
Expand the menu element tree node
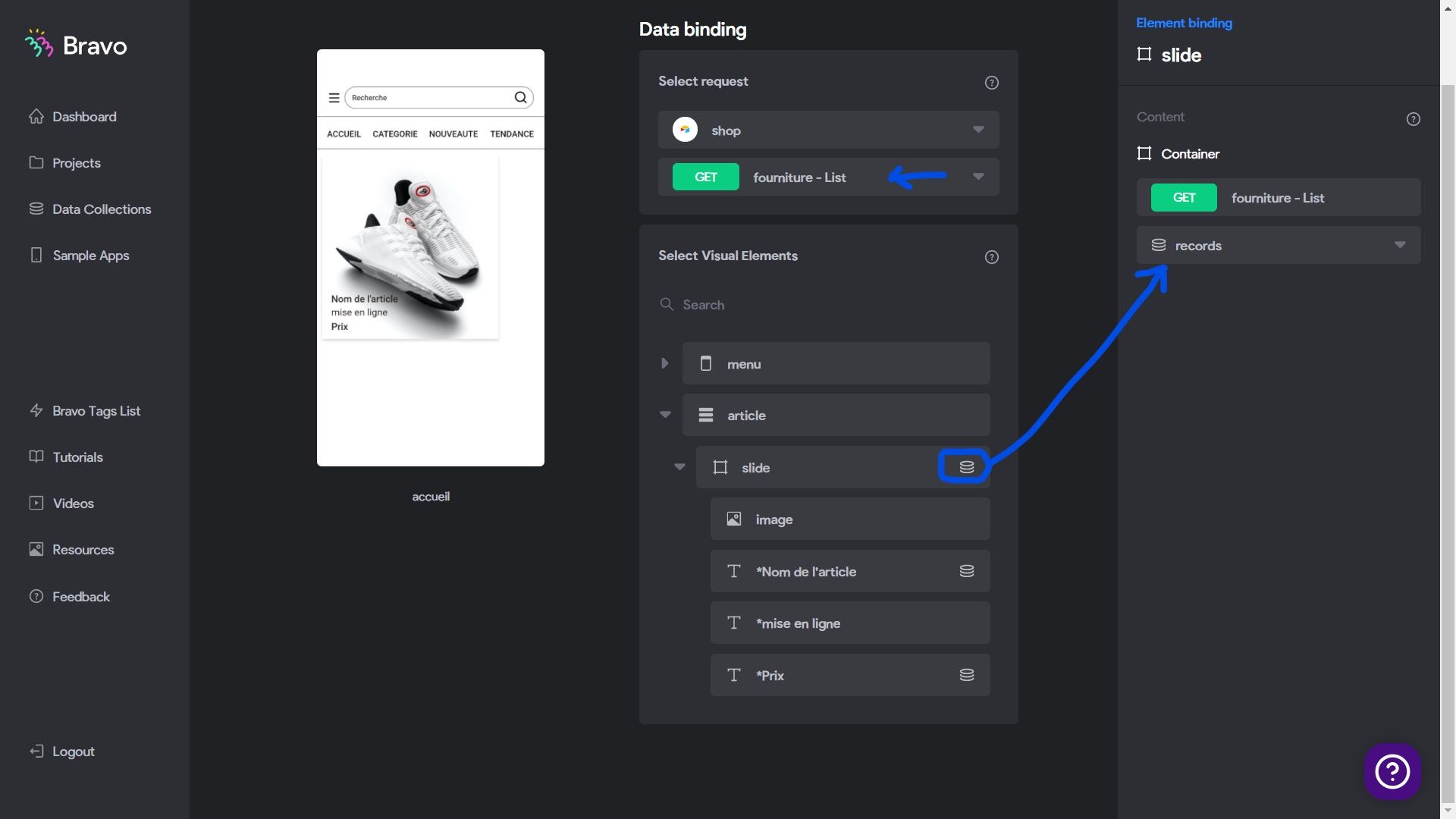coord(665,363)
